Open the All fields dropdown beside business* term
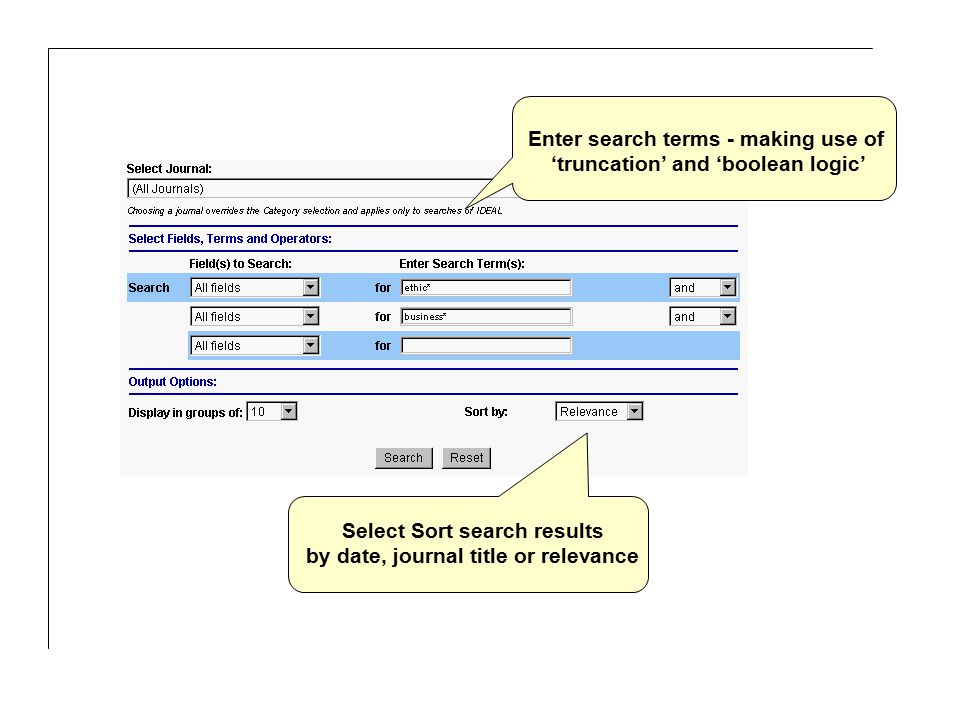Viewport: 960px width, 720px height. 255,317
